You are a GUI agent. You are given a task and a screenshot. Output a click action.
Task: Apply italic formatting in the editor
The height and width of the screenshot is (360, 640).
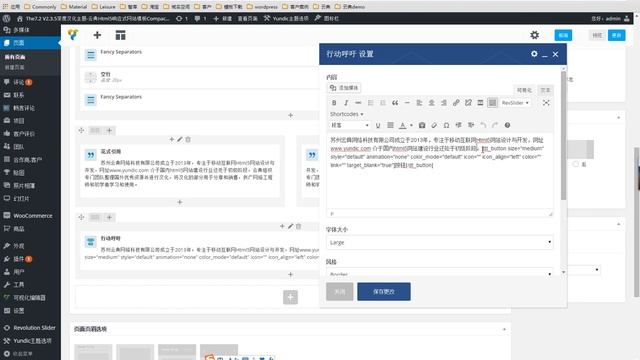click(x=346, y=103)
